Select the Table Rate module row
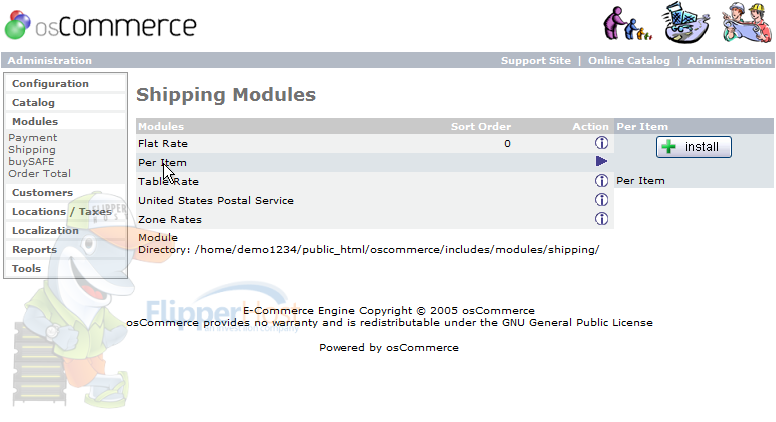 pyautogui.click(x=375, y=181)
